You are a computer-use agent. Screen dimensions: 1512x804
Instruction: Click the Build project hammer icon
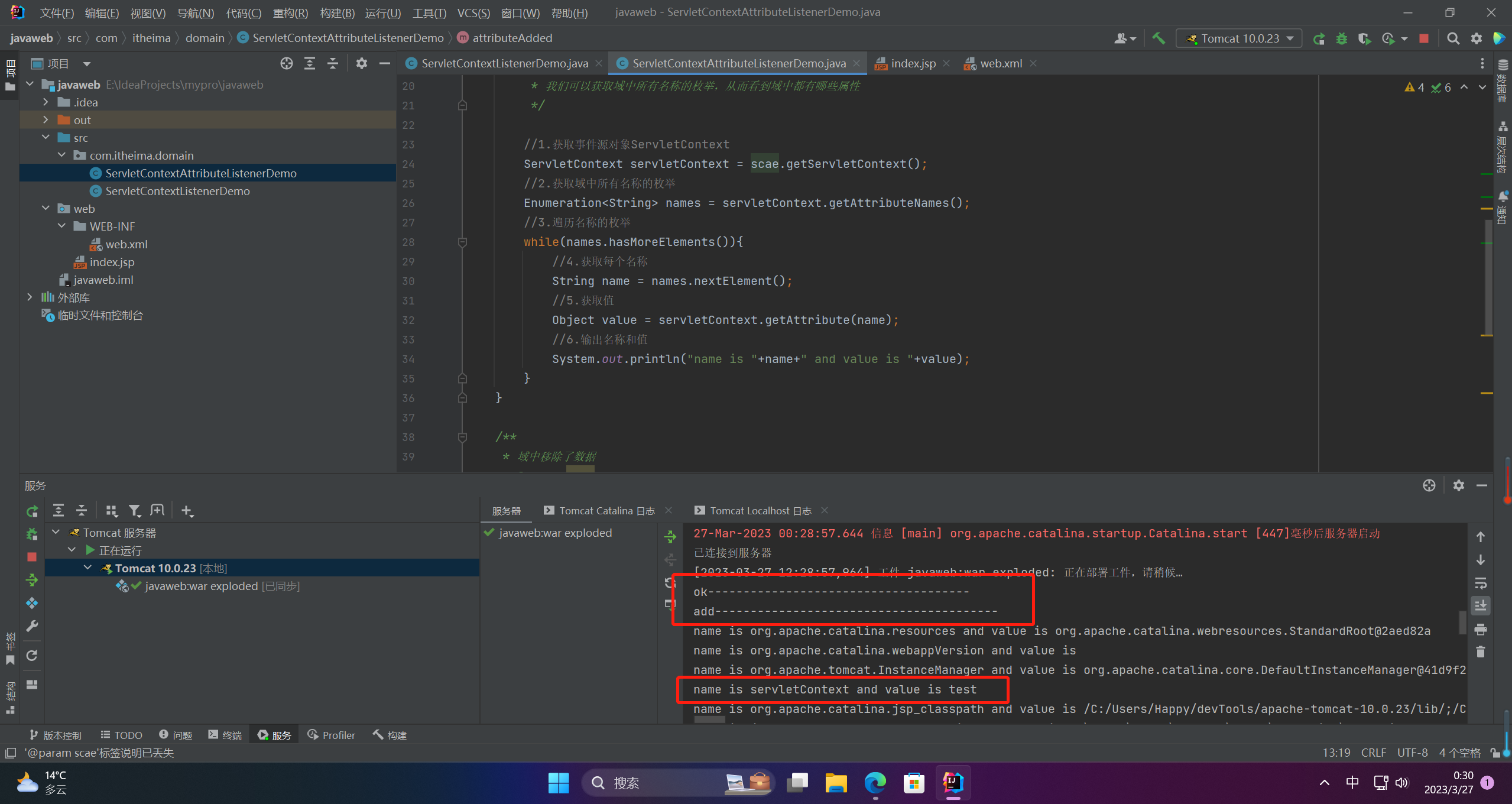click(x=1159, y=38)
